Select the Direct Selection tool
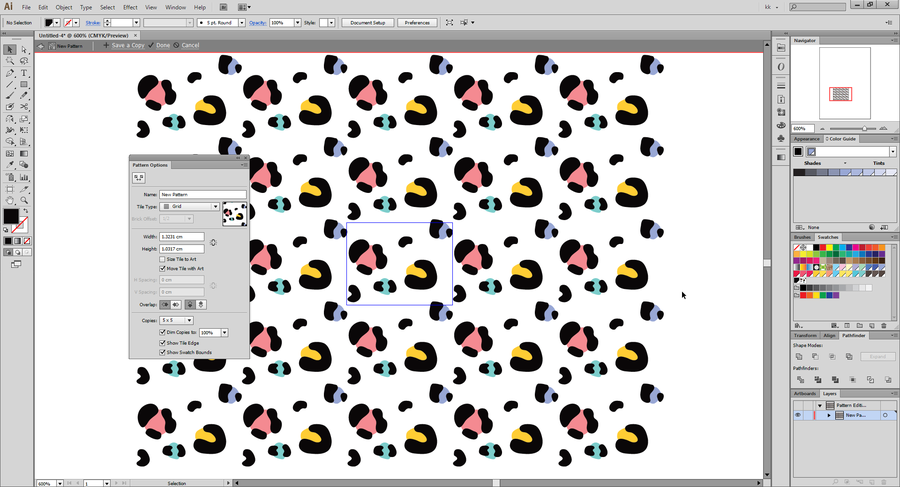 coord(23,49)
